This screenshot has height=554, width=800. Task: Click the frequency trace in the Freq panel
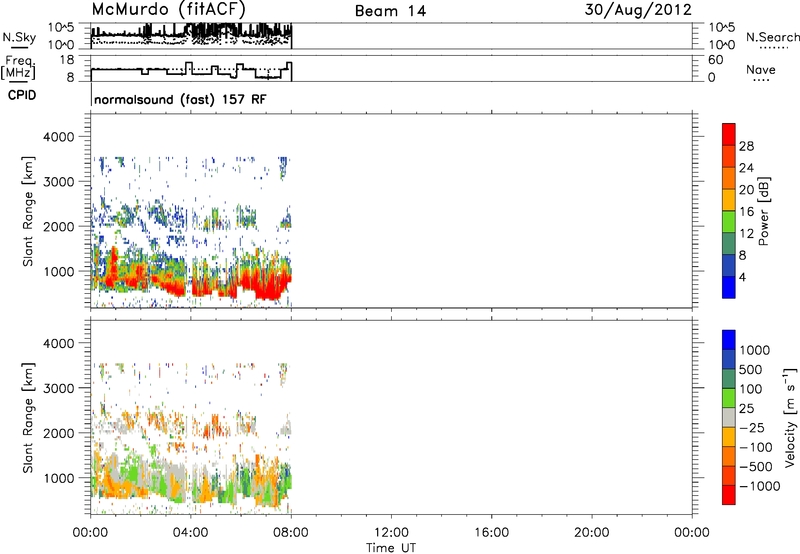click(x=191, y=71)
